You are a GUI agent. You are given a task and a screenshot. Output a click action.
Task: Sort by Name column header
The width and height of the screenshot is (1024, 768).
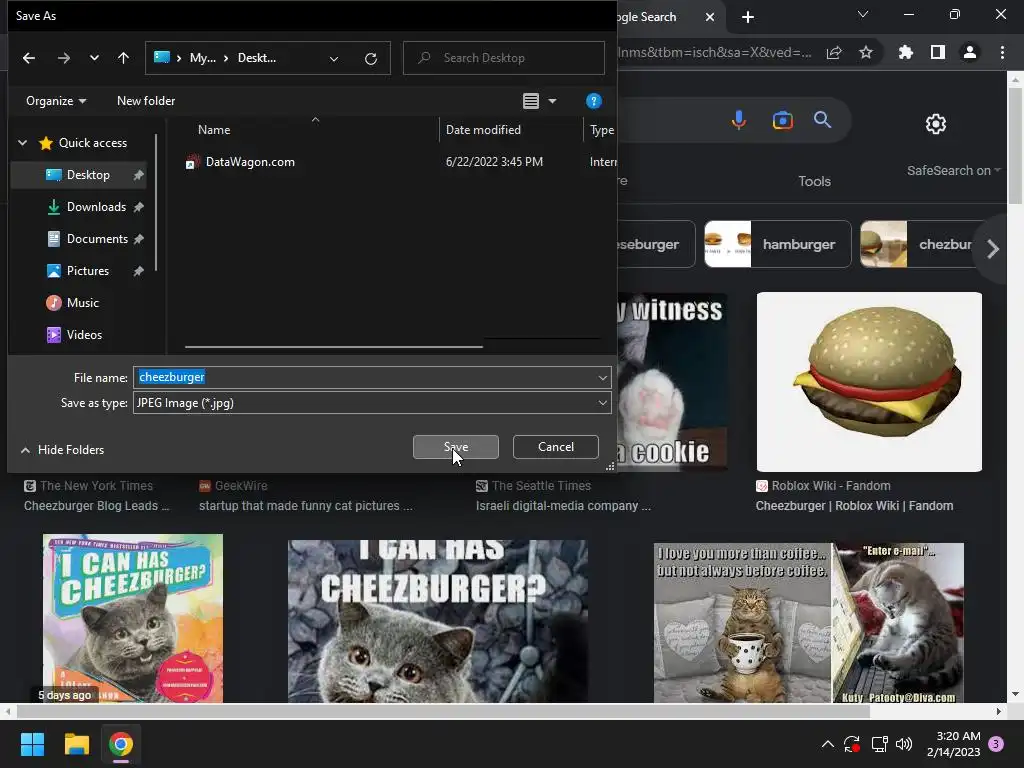[x=214, y=130]
